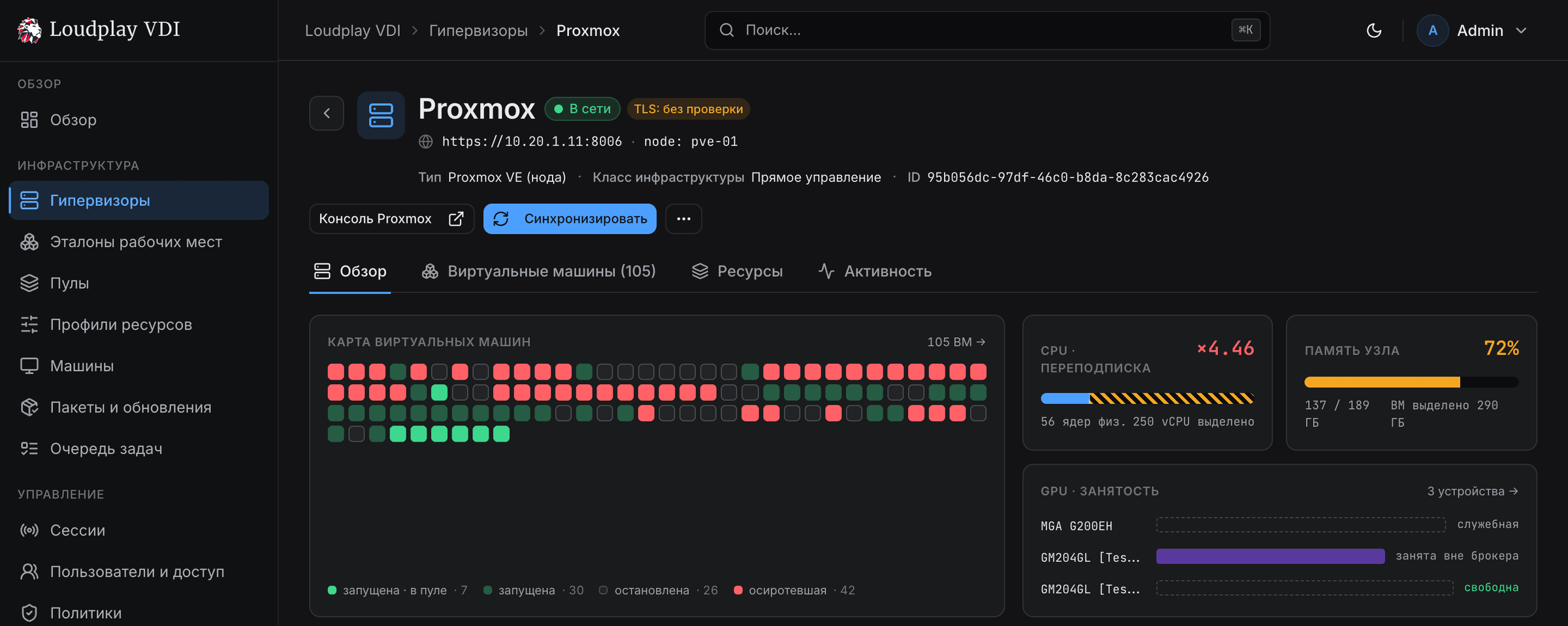Click the Машины monitor icon
The height and width of the screenshot is (626, 1568).
pyautogui.click(x=29, y=366)
